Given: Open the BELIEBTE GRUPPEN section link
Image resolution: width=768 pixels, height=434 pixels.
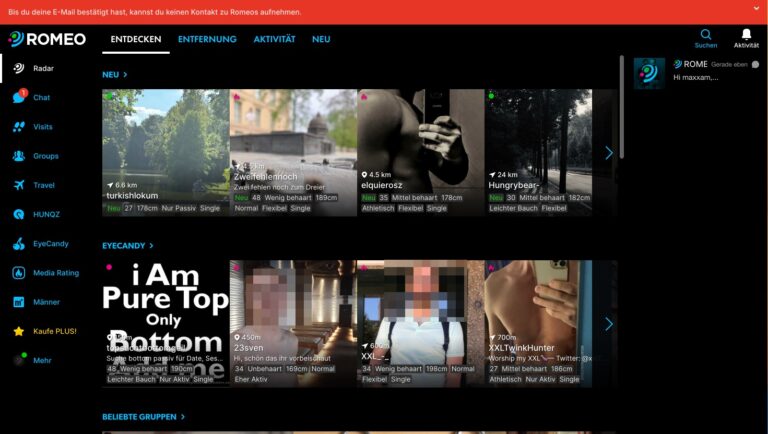Looking at the screenshot, I should 144,417.
